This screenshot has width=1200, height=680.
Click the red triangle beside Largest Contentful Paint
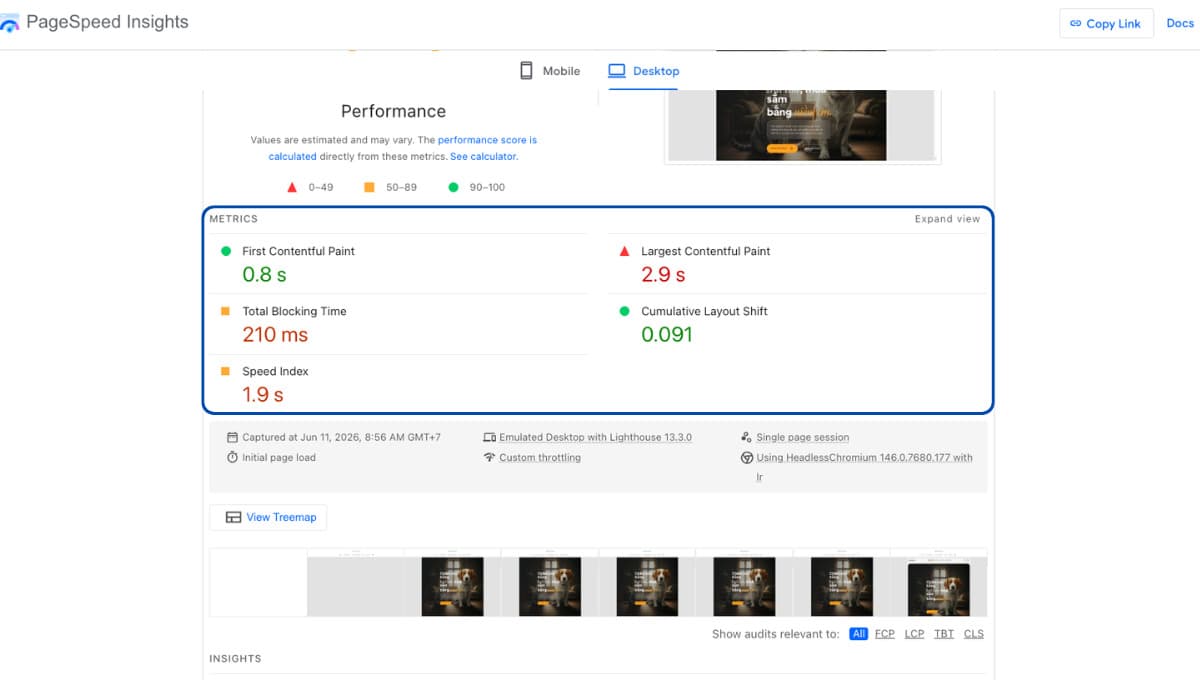tap(625, 251)
